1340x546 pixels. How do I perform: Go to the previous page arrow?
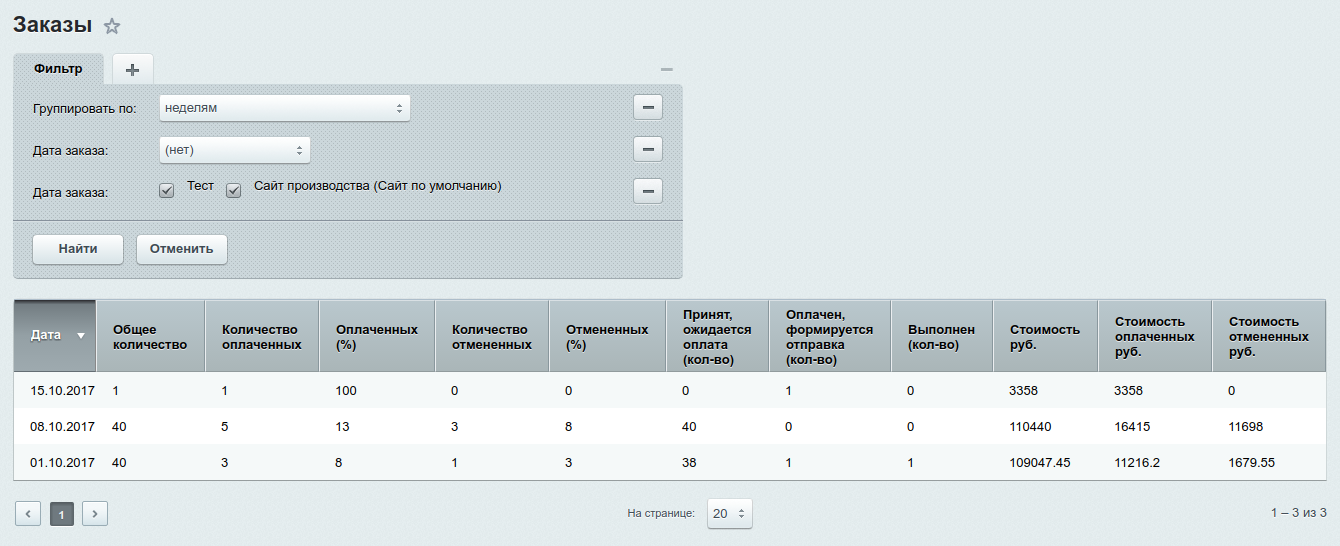[x=28, y=514]
